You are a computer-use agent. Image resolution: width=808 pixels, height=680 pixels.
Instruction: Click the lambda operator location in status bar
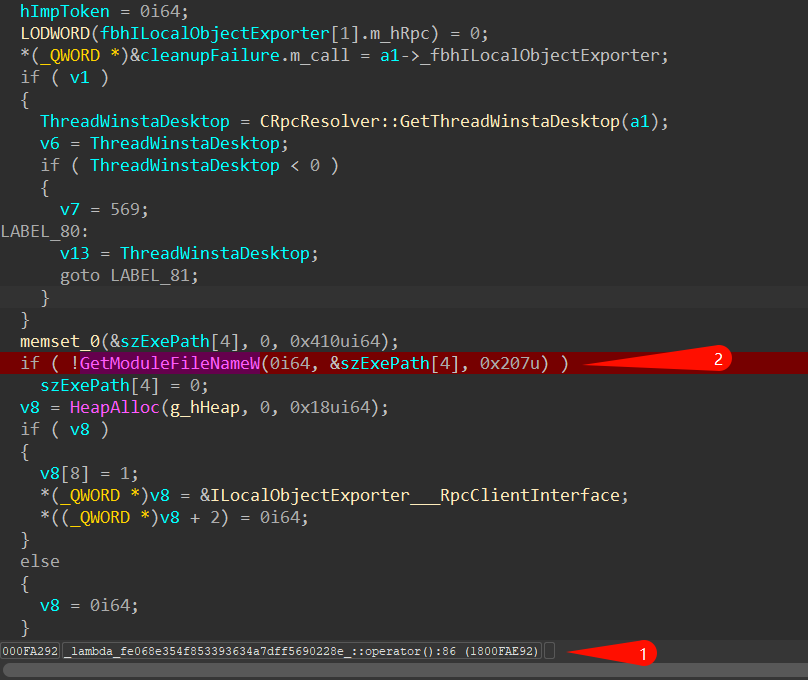click(301, 652)
